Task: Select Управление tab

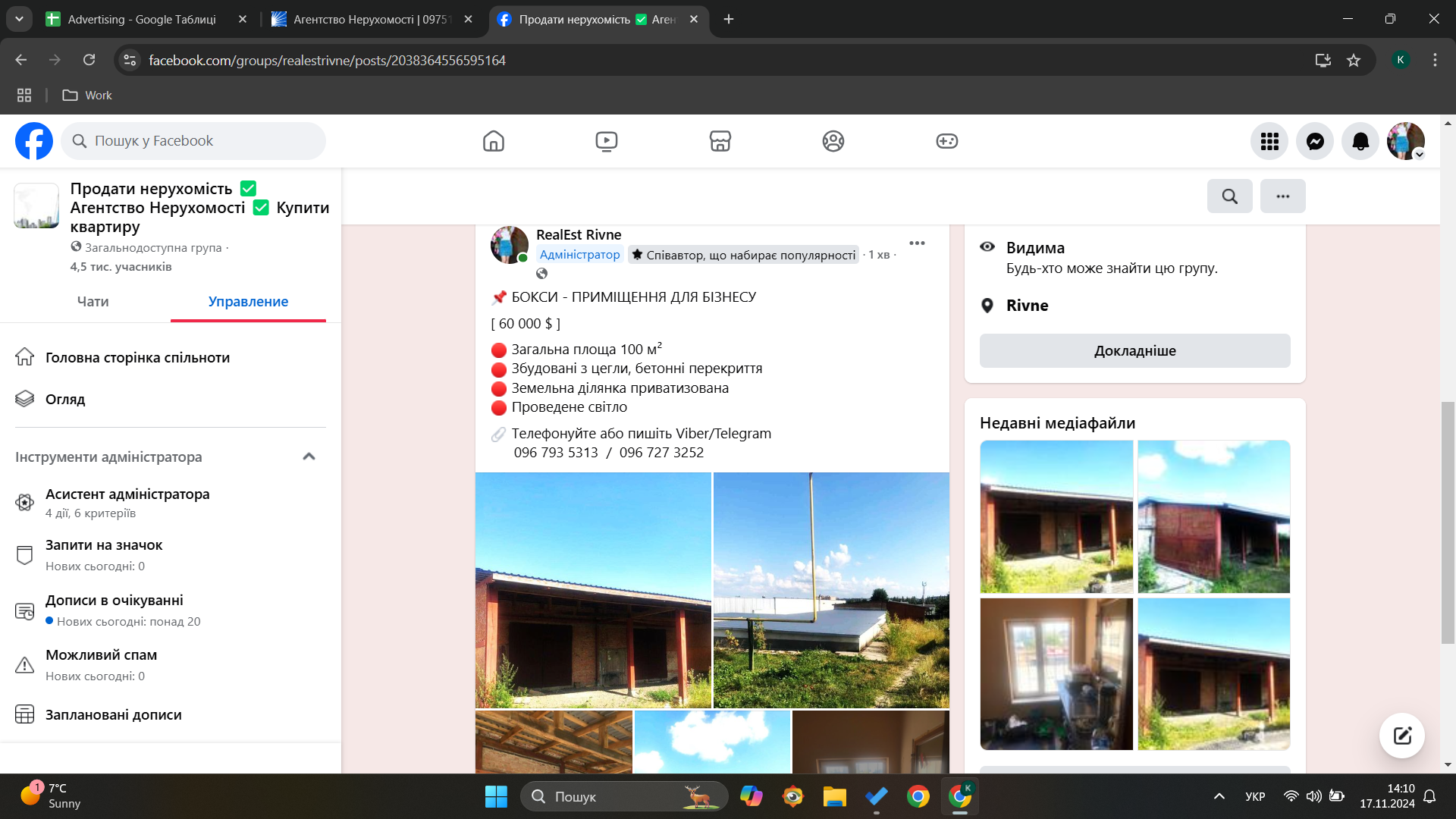Action: pos(248,302)
